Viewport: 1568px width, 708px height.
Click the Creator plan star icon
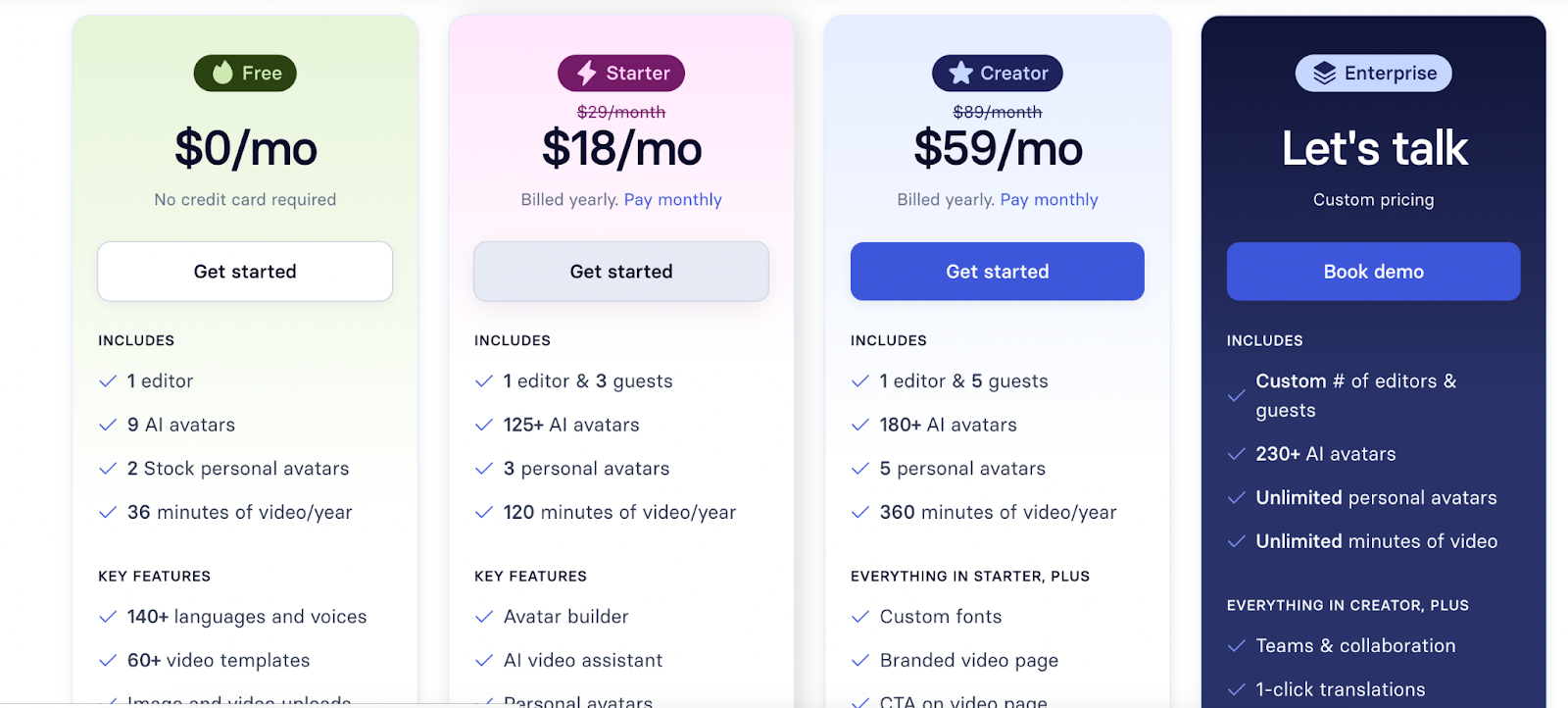(x=960, y=73)
